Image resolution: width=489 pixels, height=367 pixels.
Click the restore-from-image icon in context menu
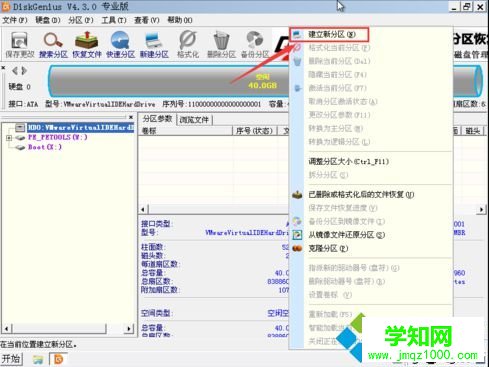pyautogui.click(x=297, y=235)
